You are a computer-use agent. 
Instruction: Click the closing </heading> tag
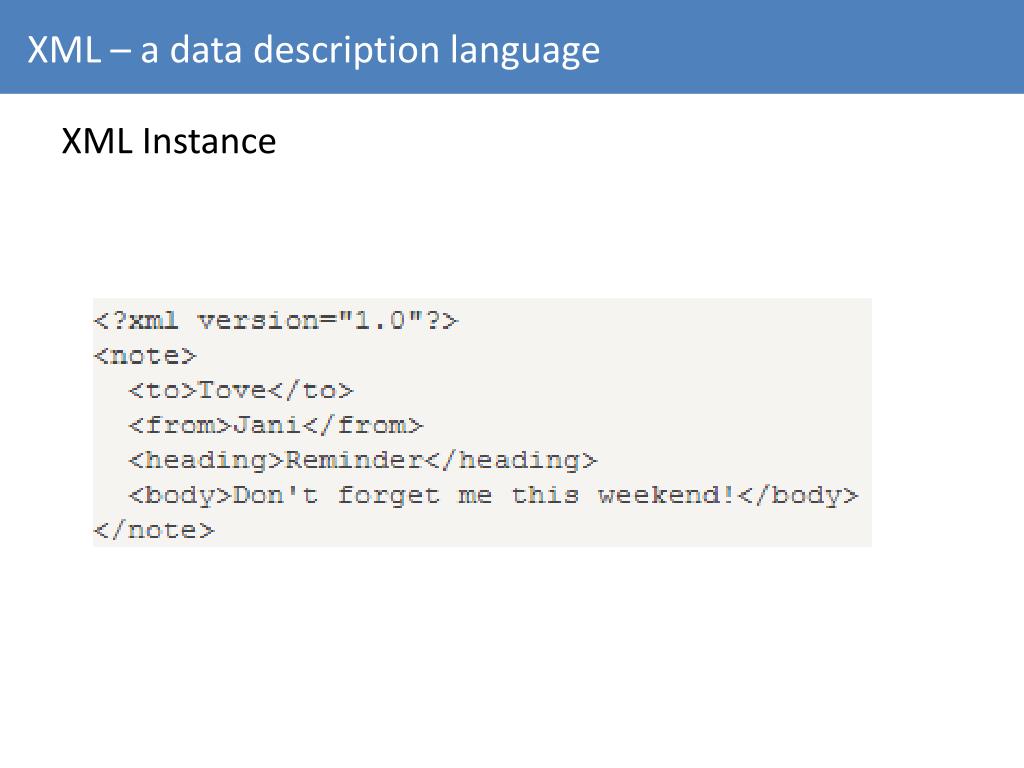coord(511,460)
